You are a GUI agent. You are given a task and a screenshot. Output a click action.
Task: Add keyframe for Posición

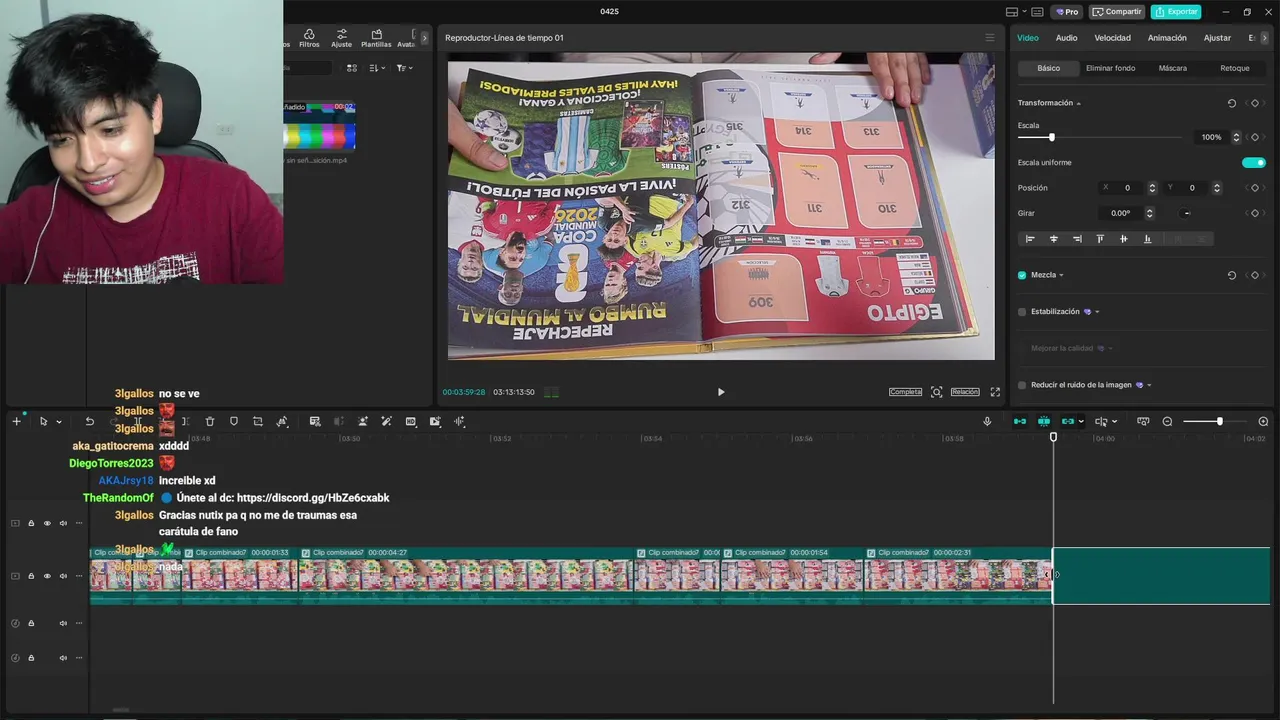(1254, 188)
